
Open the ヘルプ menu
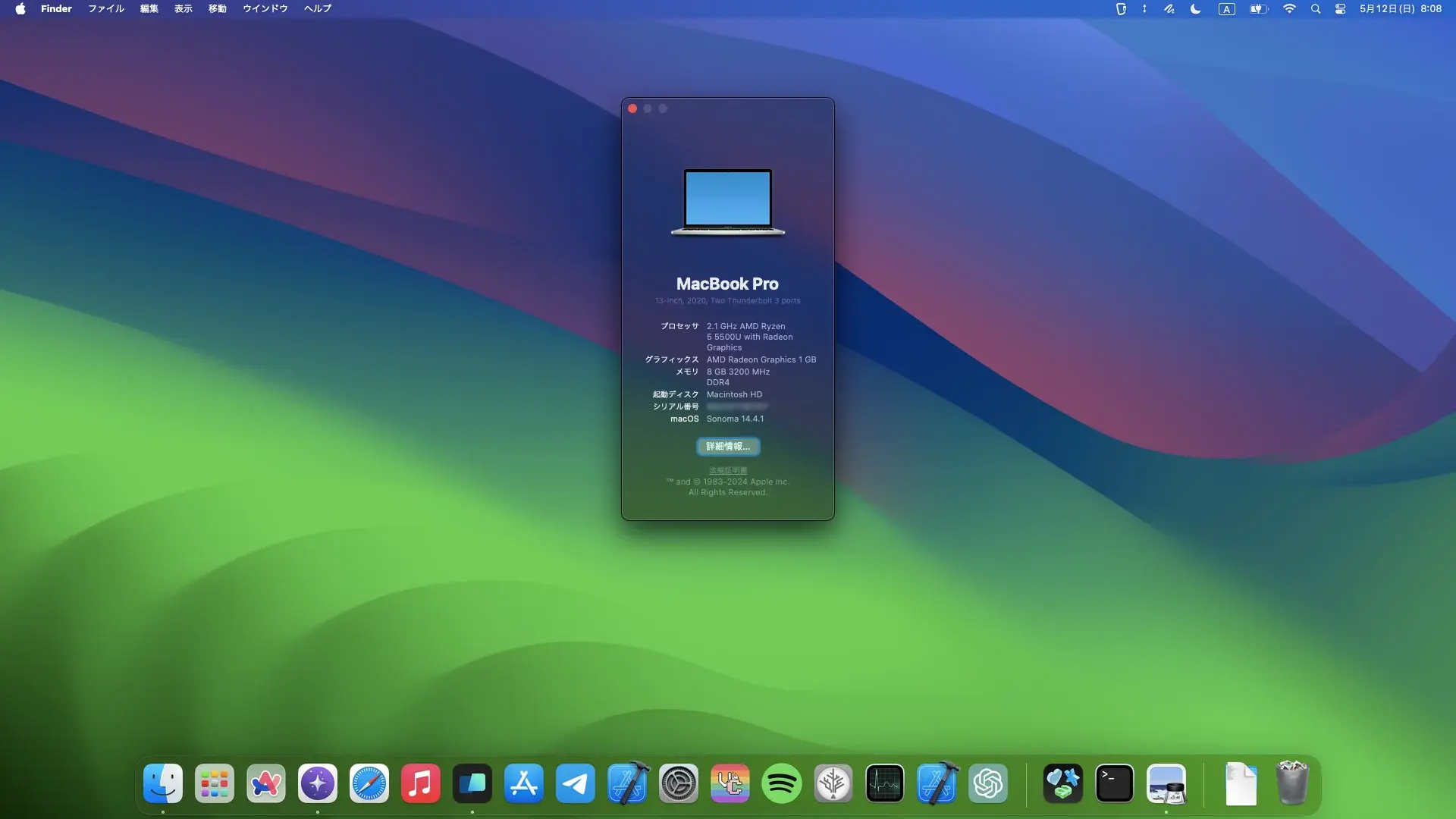tap(318, 9)
